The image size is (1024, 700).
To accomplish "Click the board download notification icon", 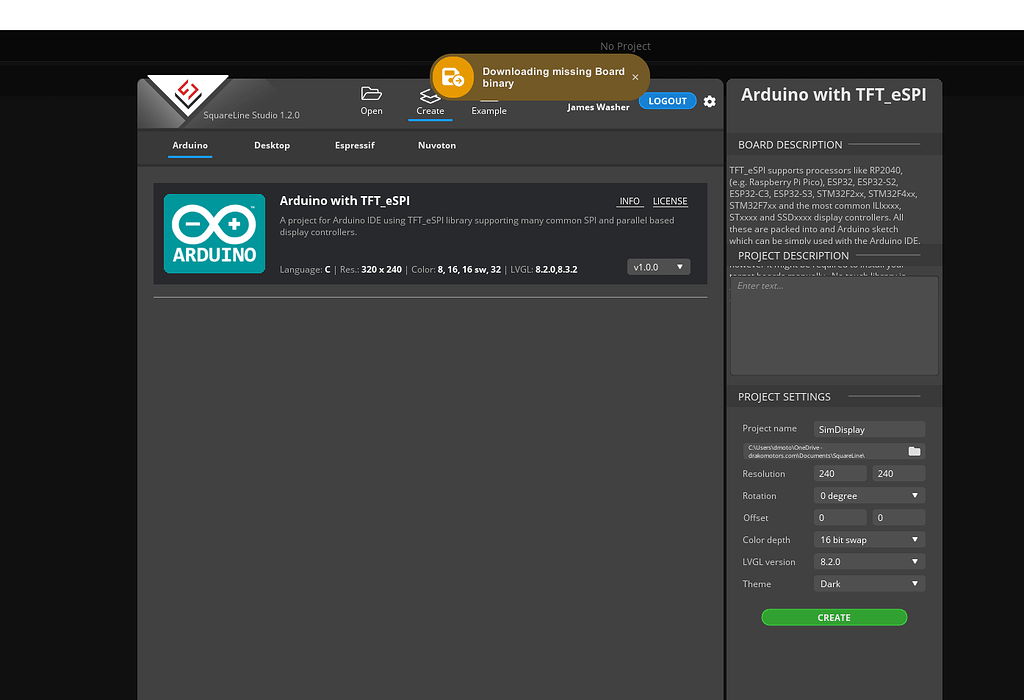I will [x=452, y=76].
